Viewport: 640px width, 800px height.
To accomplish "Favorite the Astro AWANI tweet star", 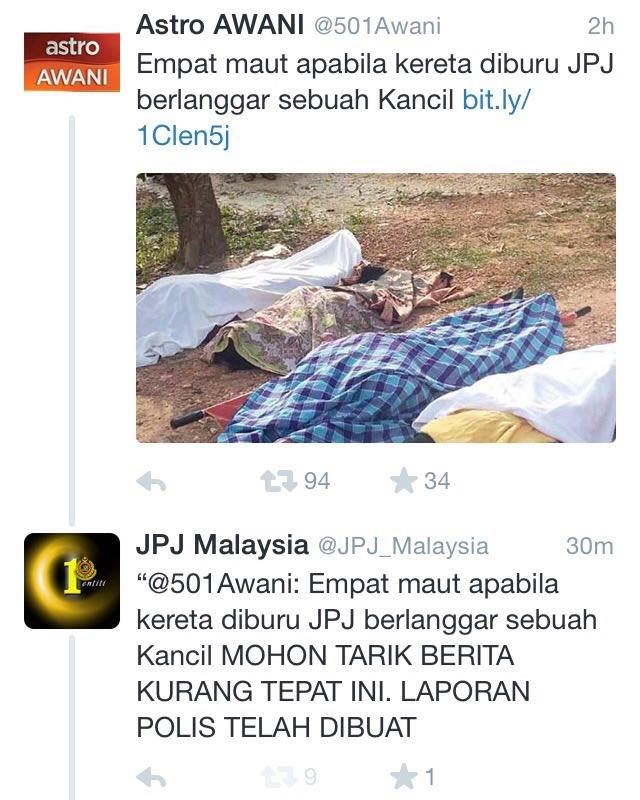I will point(403,481).
